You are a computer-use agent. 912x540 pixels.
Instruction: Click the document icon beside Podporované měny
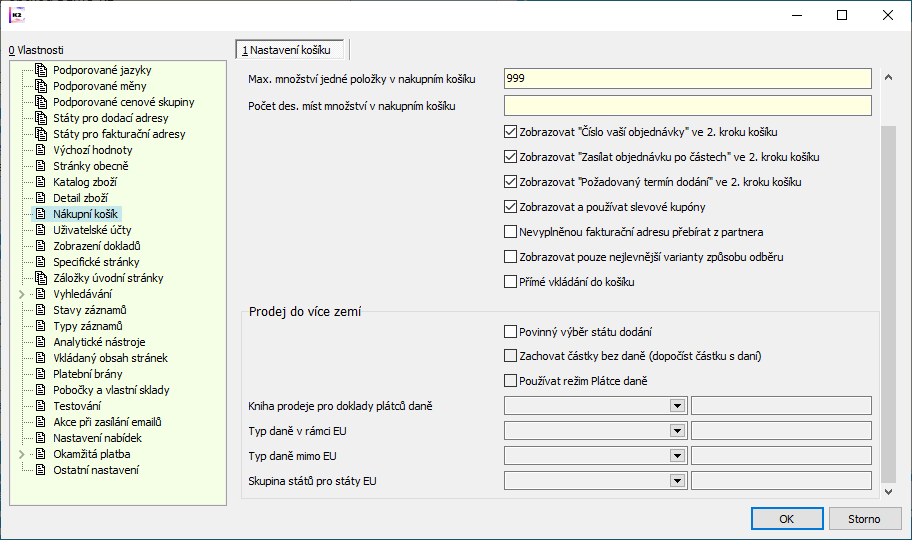[x=41, y=86]
